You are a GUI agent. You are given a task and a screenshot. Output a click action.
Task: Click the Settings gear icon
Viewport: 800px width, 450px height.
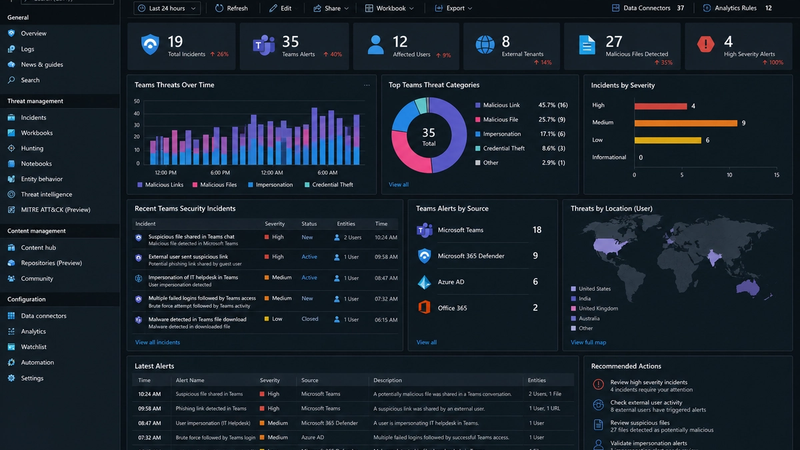(x=11, y=378)
